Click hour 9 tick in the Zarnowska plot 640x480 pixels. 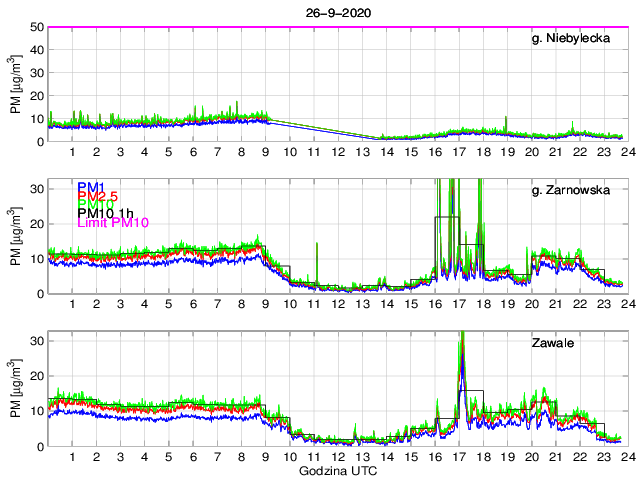tap(265, 304)
